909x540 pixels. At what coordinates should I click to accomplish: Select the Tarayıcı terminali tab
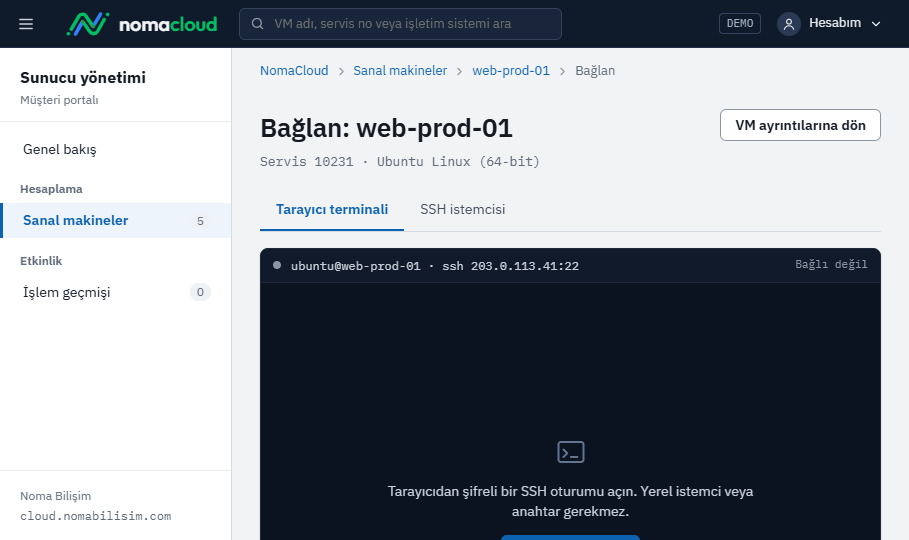click(332, 209)
